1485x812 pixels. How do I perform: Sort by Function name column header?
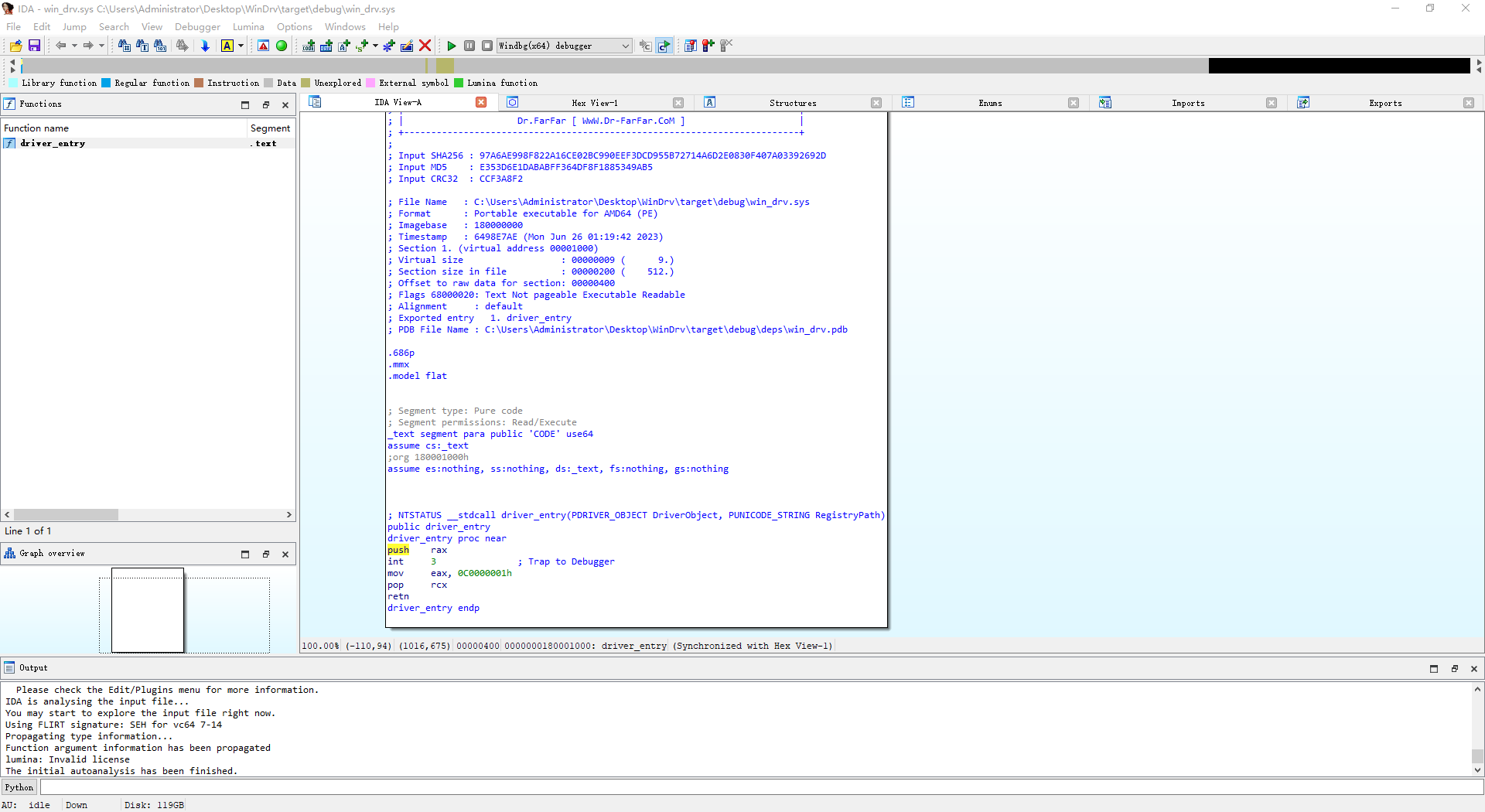tap(124, 128)
